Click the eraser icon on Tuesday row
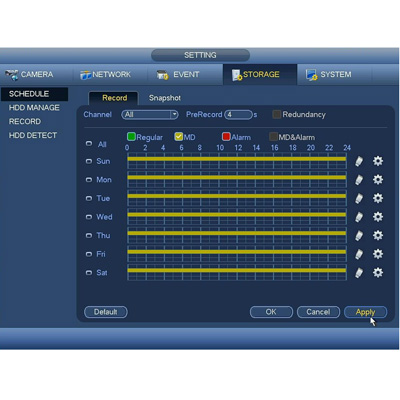The image size is (400, 400). (359, 199)
